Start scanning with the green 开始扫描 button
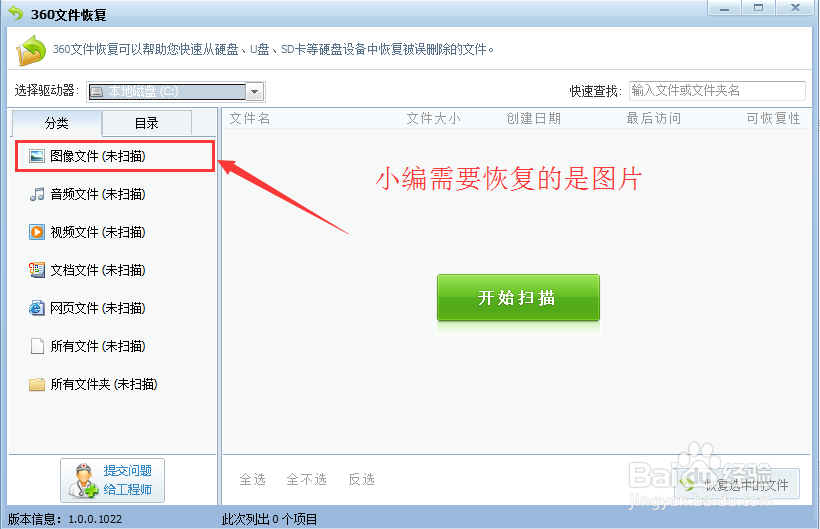The image size is (820, 529). point(518,297)
